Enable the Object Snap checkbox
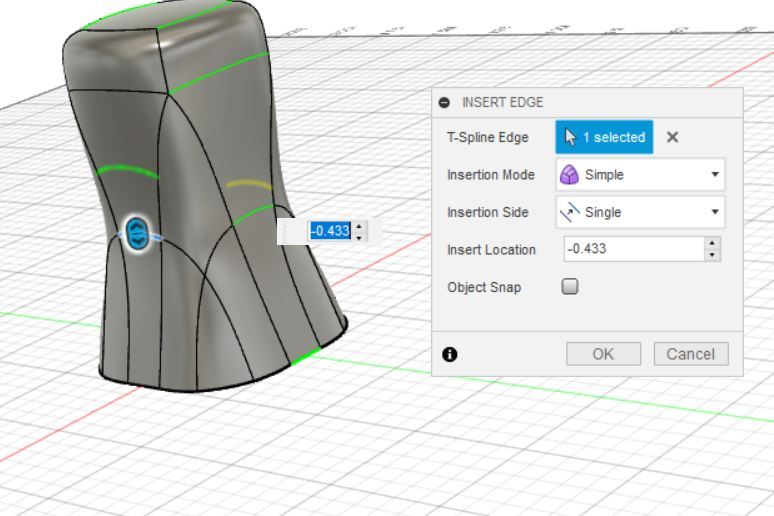Viewport: 774px width, 516px height. [570, 286]
